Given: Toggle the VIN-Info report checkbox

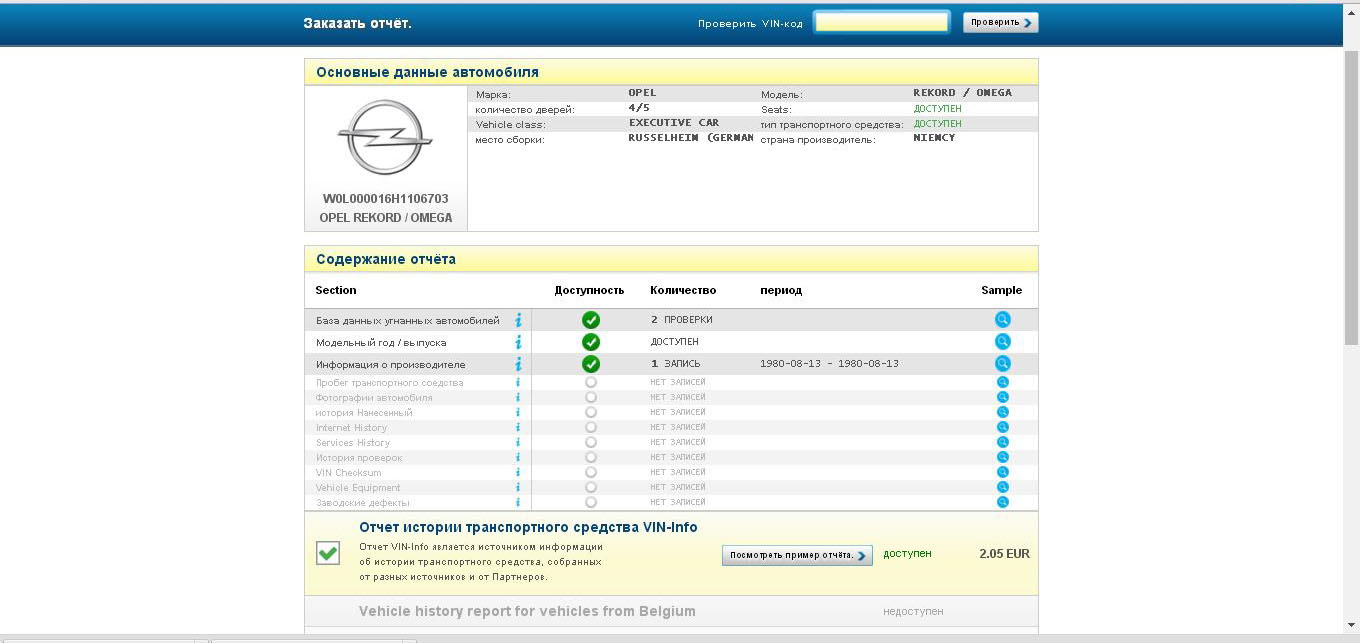Looking at the screenshot, I should coord(328,553).
